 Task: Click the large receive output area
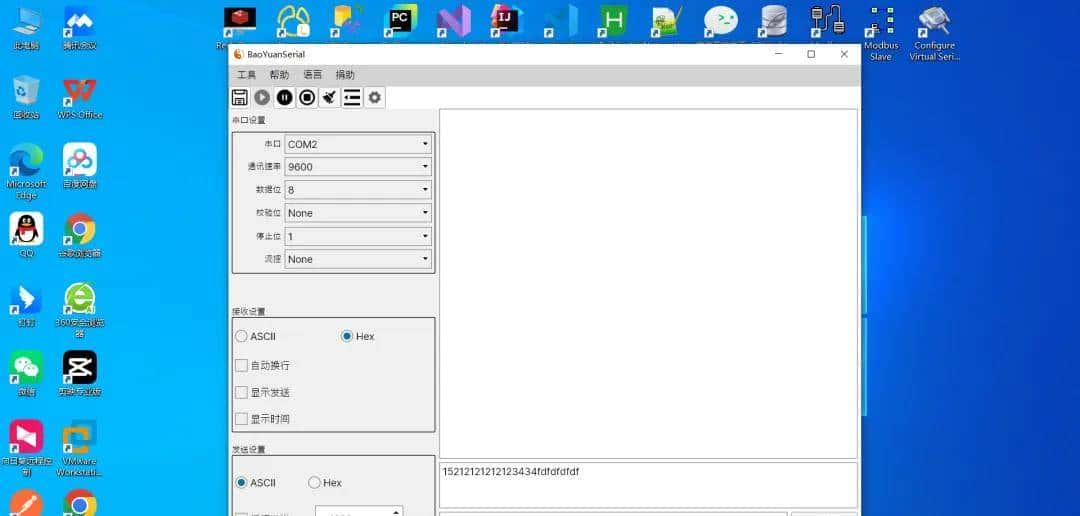[x=648, y=283]
